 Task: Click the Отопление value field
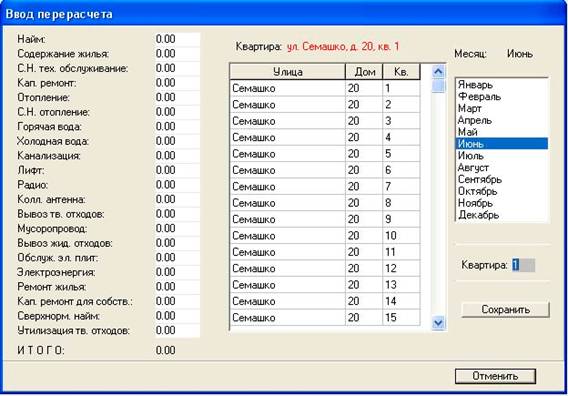click(177, 97)
